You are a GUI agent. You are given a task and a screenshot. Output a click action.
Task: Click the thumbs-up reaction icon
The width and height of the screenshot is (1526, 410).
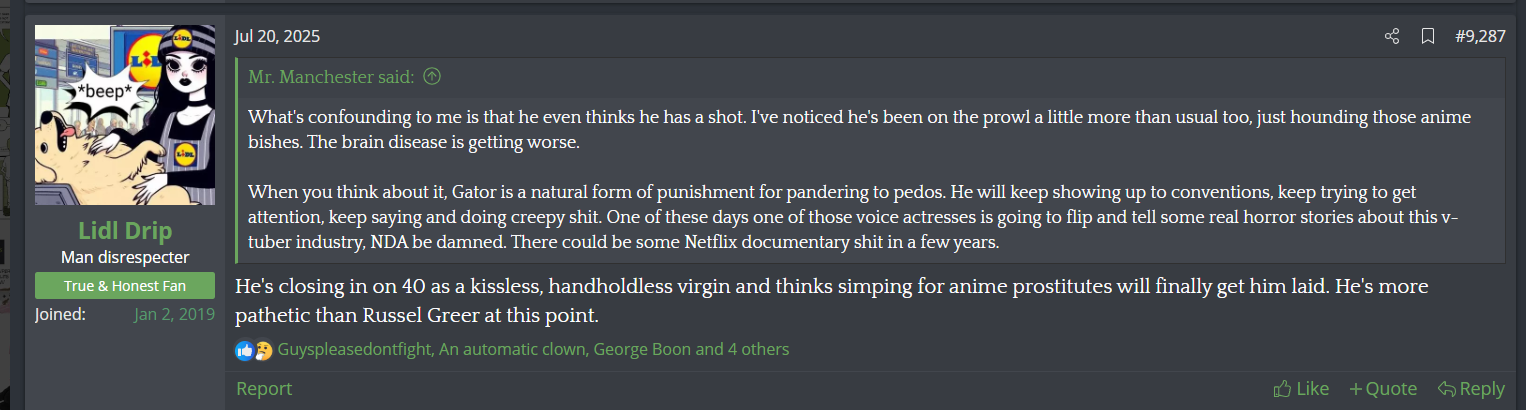click(244, 350)
